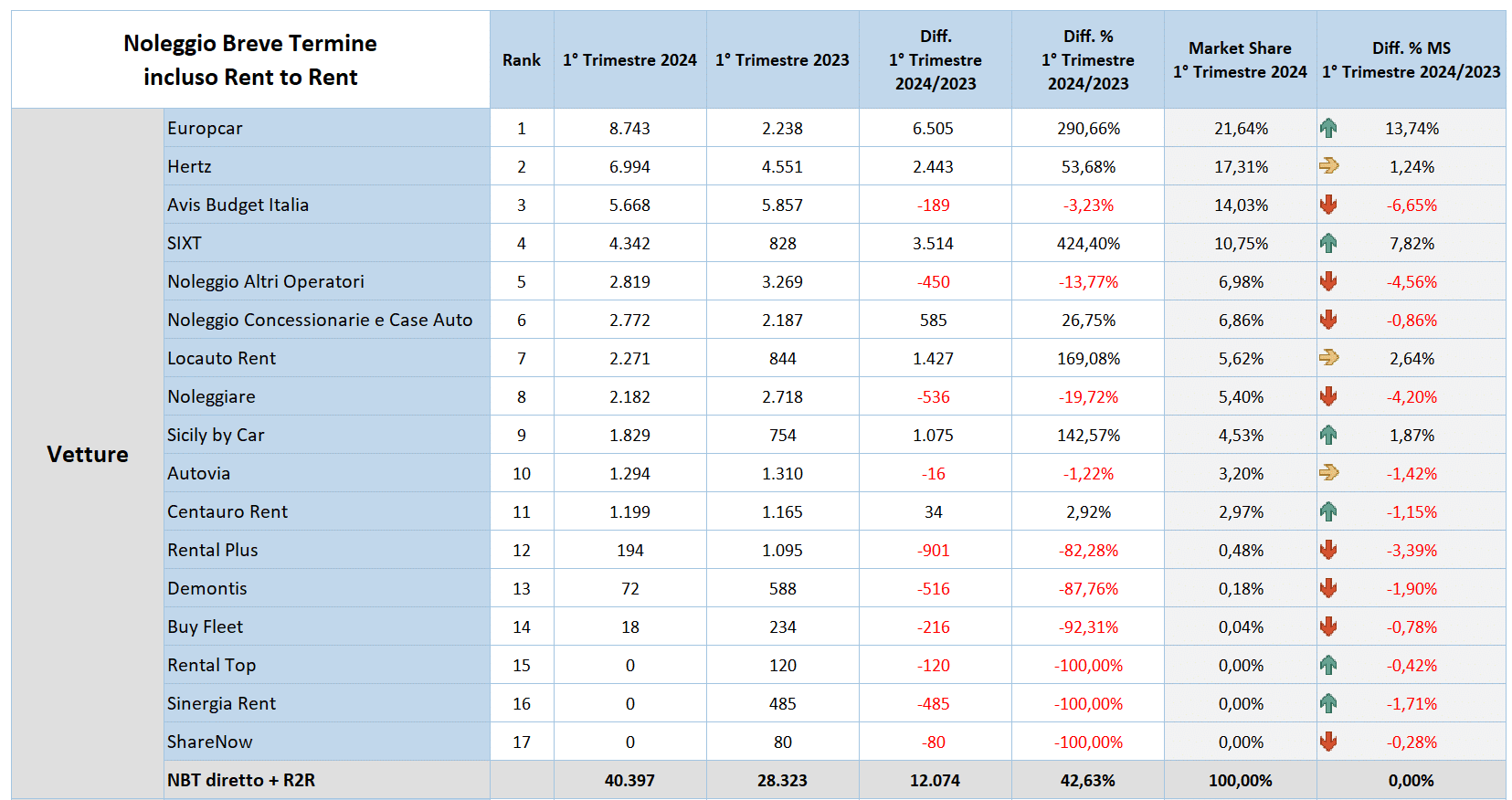Screen dimensions: 1512x800
Task: Select the 1° Trimestre 2023 column header
Action: tap(782, 59)
